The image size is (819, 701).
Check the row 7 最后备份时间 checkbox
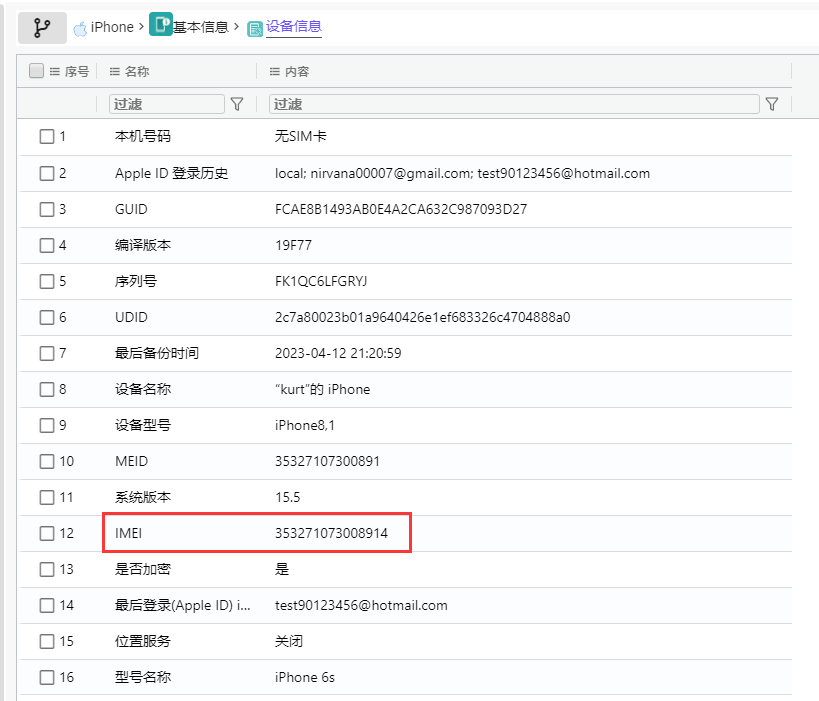click(x=47, y=354)
